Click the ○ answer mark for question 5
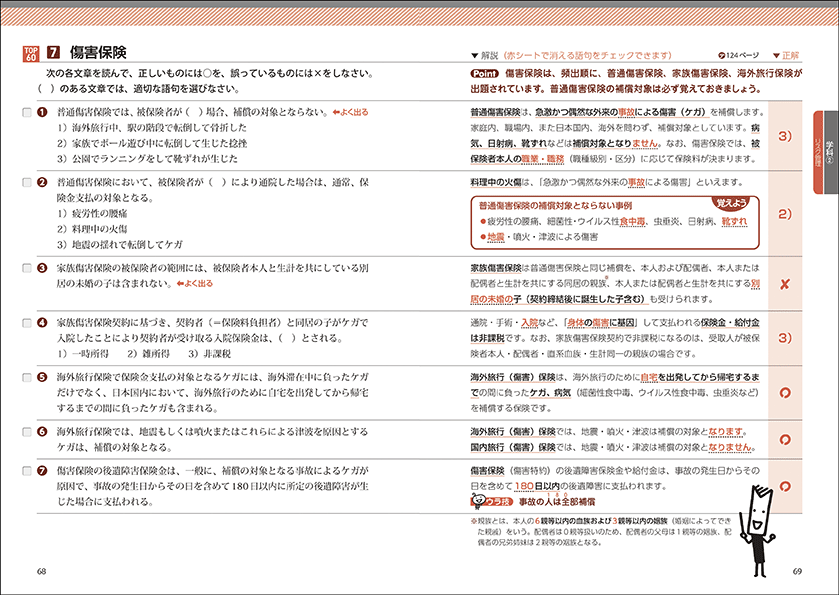Viewport: 839px width, 595px height. (785, 393)
